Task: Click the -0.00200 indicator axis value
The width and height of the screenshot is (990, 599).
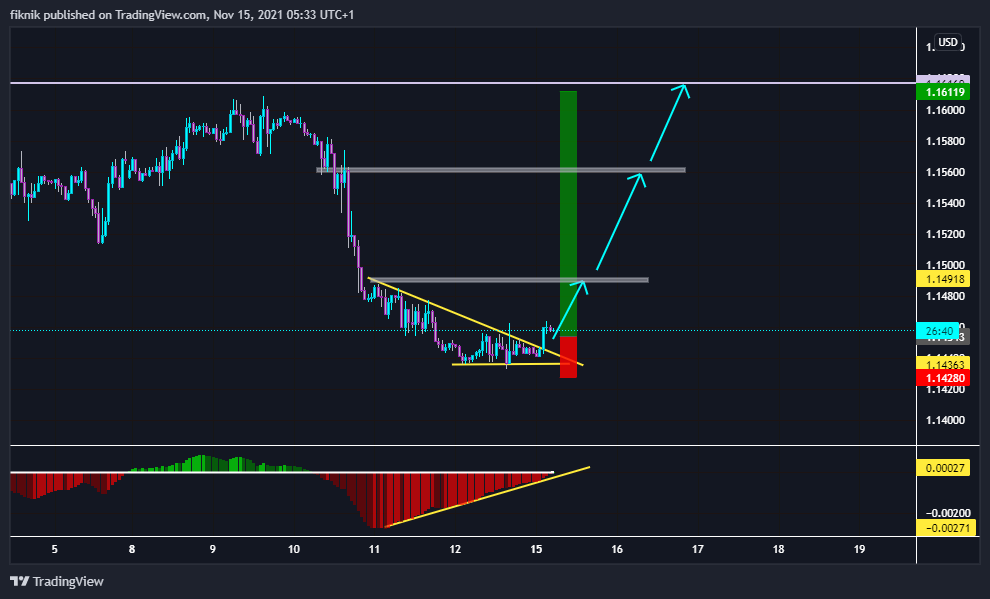Action: pyautogui.click(x=948, y=513)
